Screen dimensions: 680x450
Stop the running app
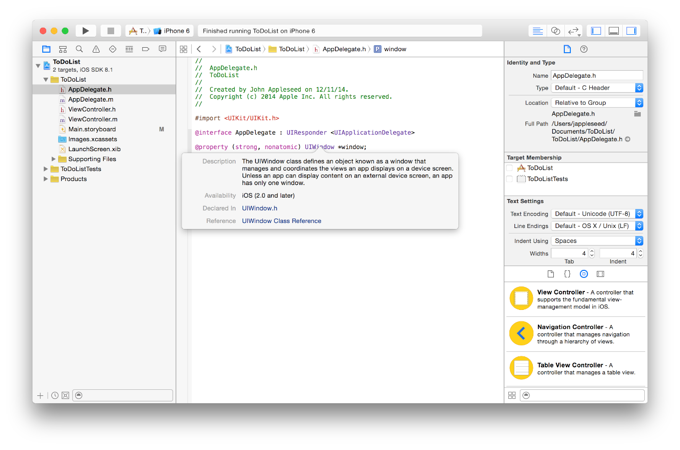111,31
